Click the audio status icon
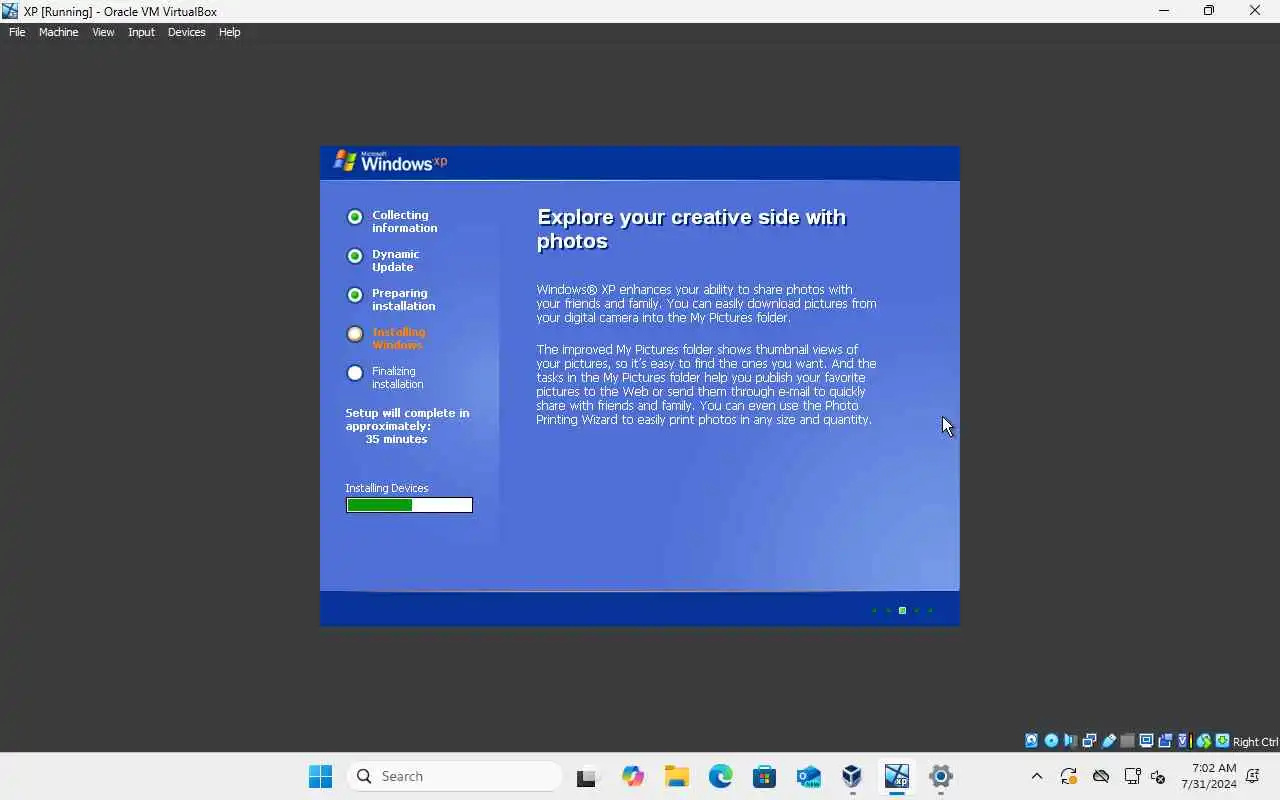 (1070, 741)
